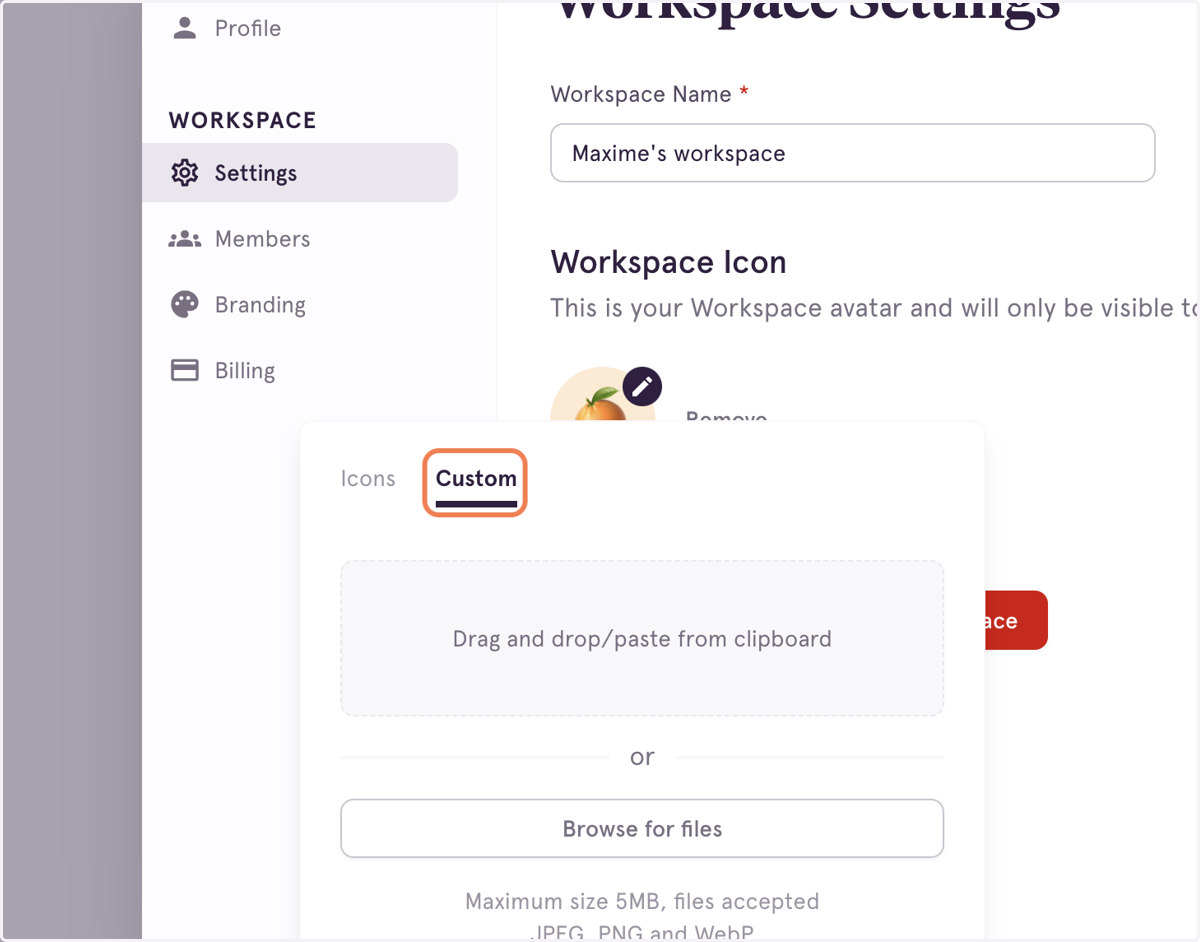
Task: Click the Profile person icon
Action: coord(185,28)
